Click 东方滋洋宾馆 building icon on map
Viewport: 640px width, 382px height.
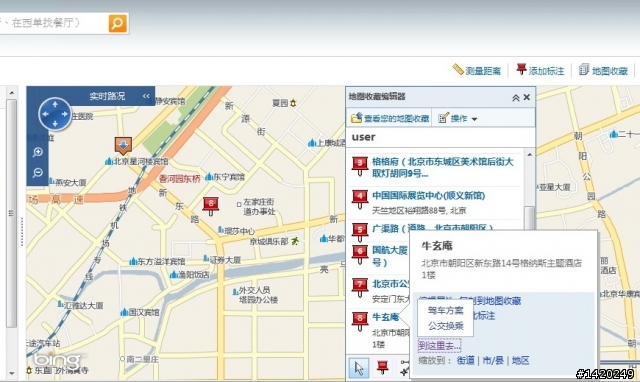(x=133, y=261)
